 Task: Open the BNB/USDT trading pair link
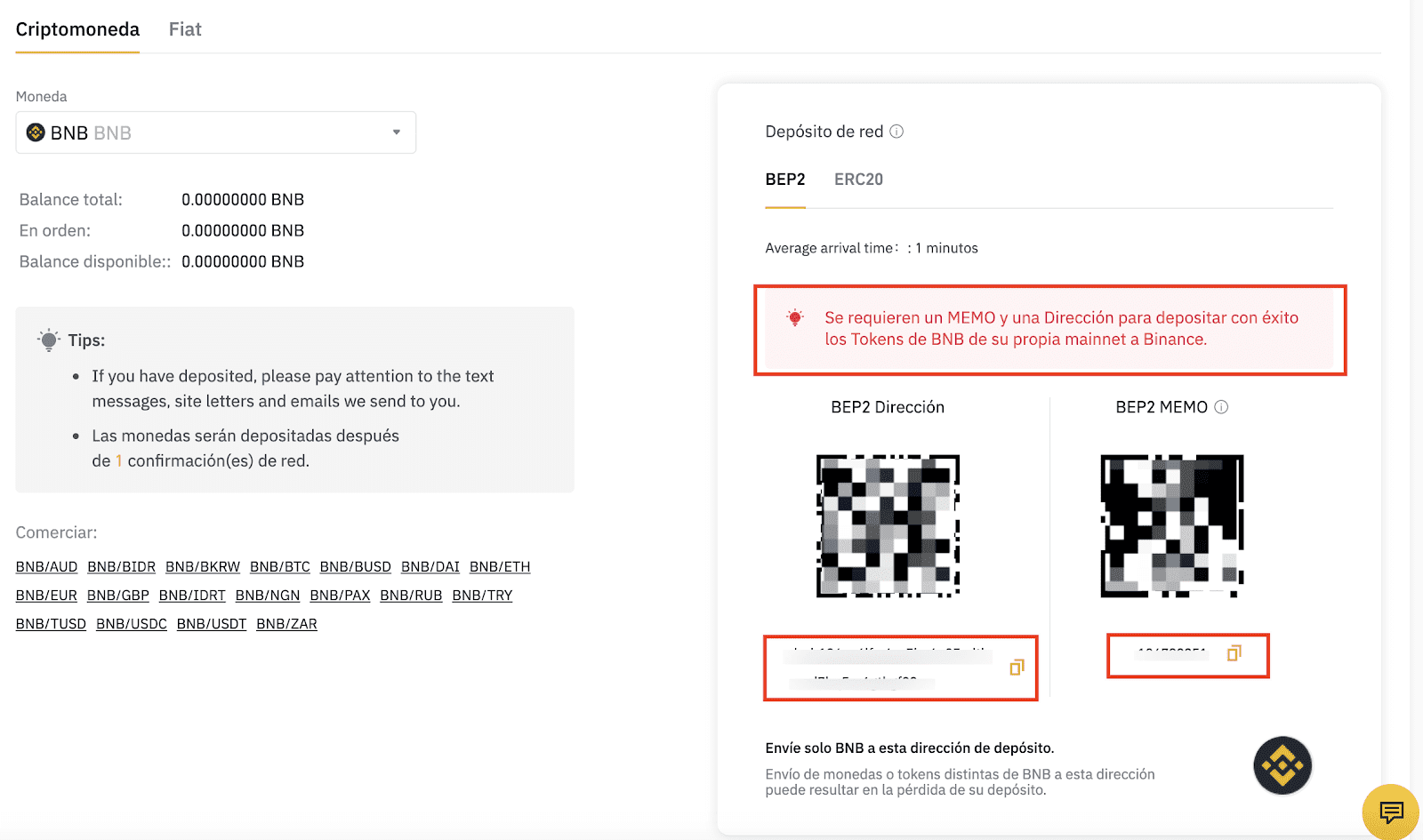point(212,624)
